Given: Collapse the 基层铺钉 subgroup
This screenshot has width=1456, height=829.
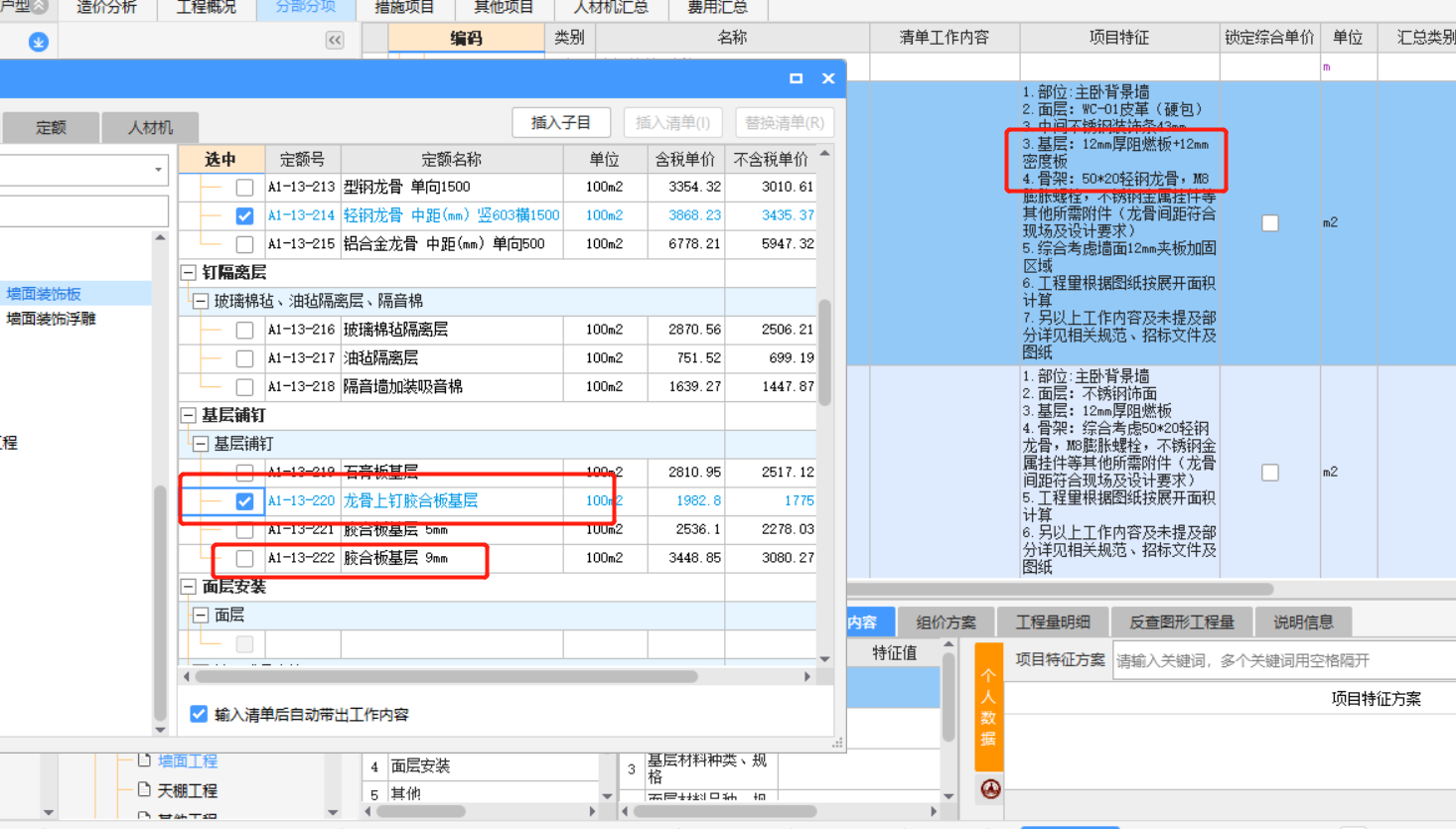Looking at the screenshot, I should coord(201,444).
